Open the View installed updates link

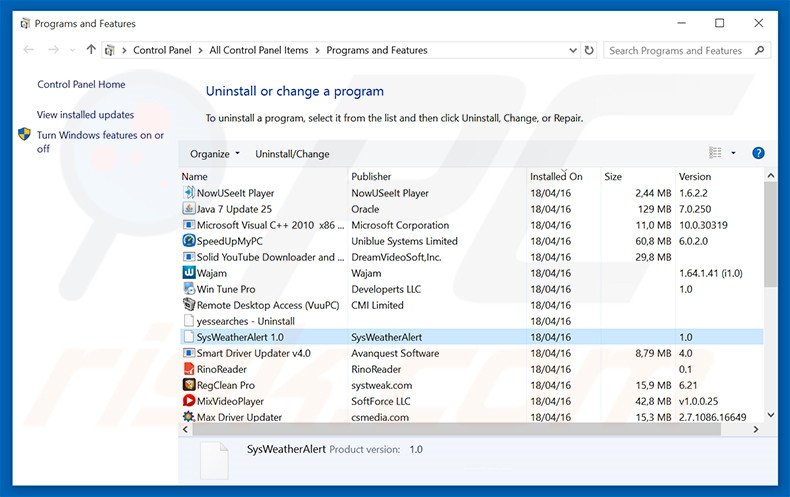85,114
